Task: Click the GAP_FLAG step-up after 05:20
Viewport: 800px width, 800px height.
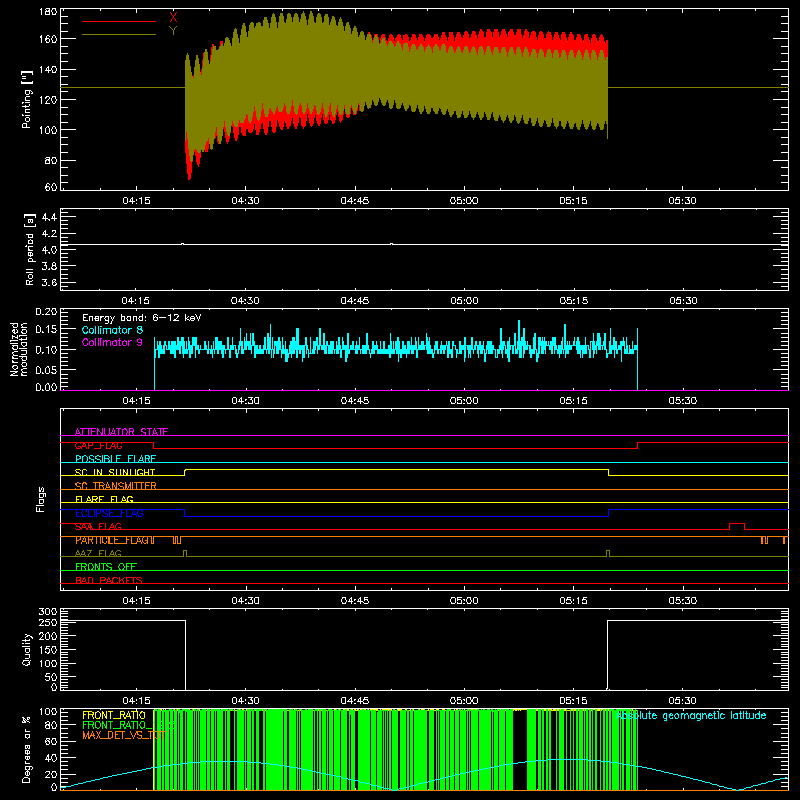Action: 638,445
